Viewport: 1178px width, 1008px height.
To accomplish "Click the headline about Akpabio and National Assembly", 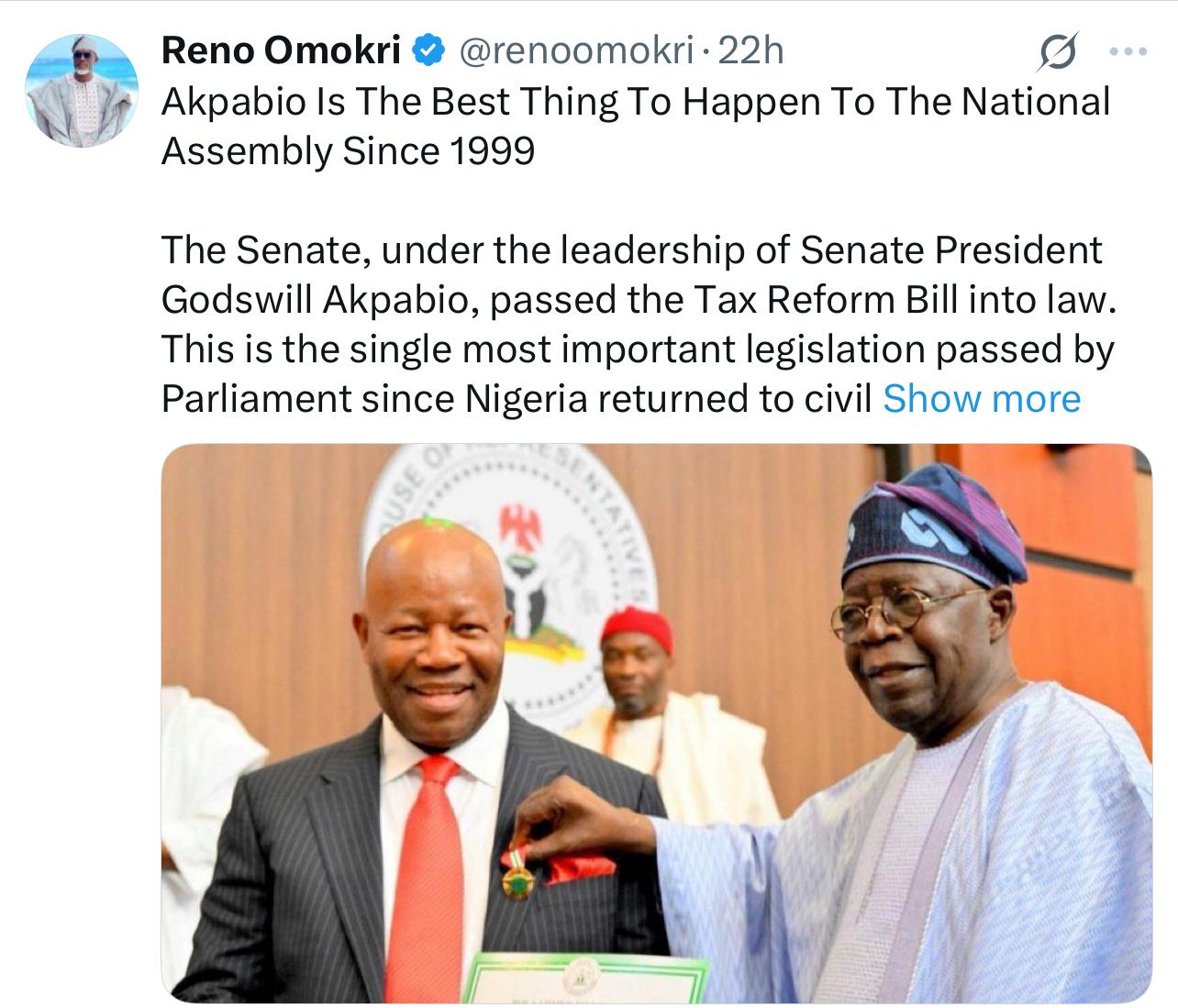I will click(635, 126).
